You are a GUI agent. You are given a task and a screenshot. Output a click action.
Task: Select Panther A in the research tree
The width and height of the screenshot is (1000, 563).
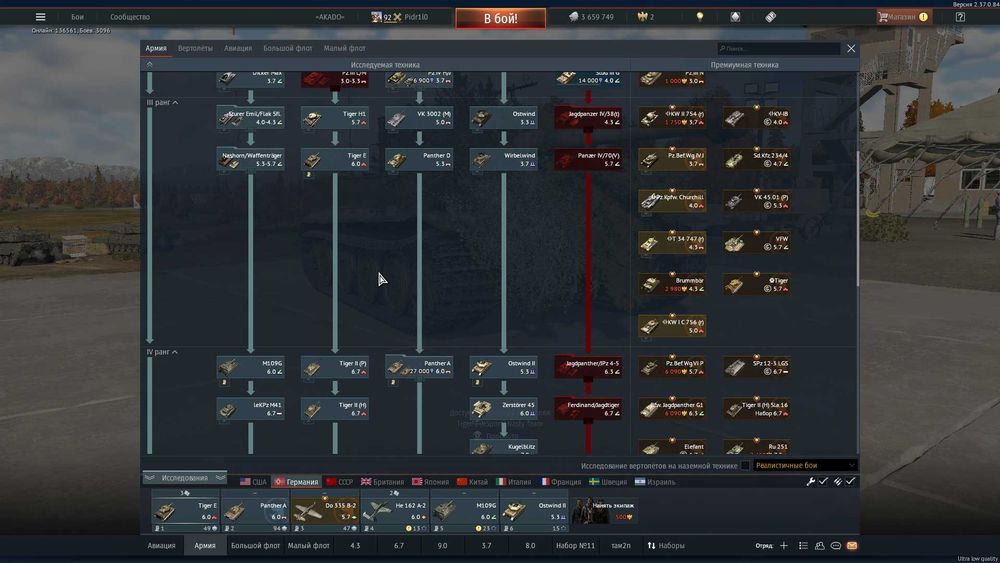[x=419, y=367]
